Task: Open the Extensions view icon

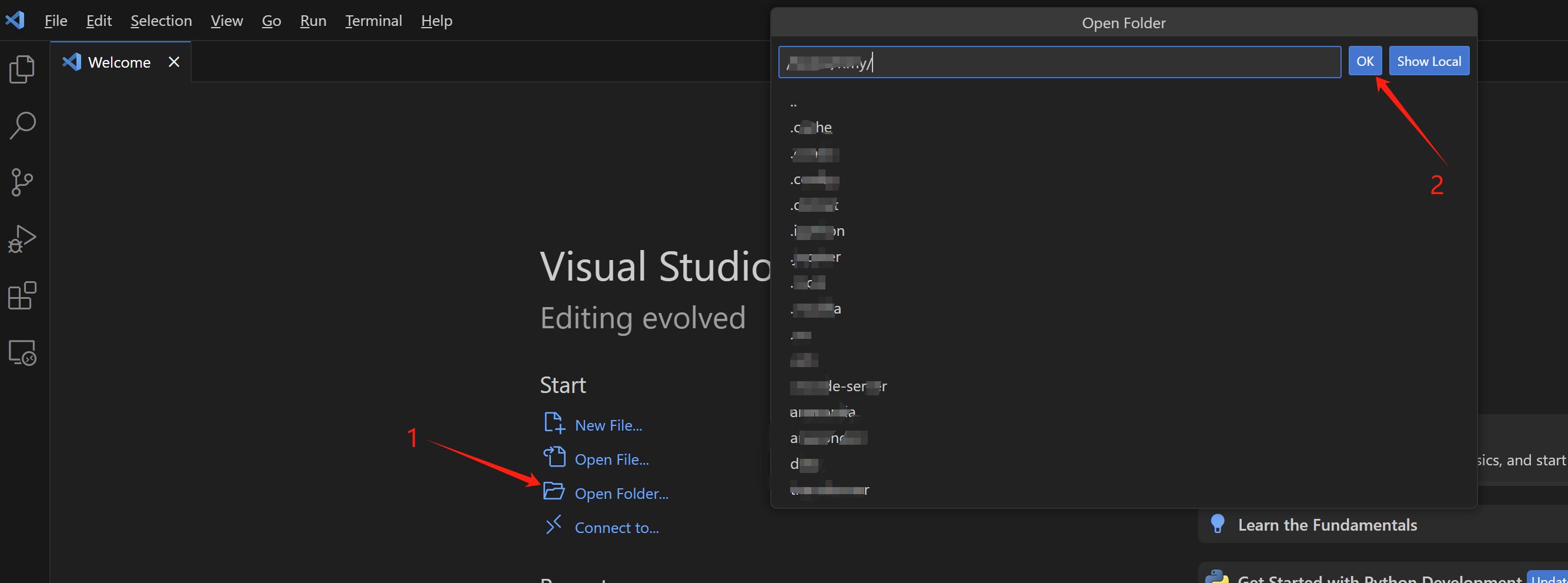Action: (x=22, y=295)
